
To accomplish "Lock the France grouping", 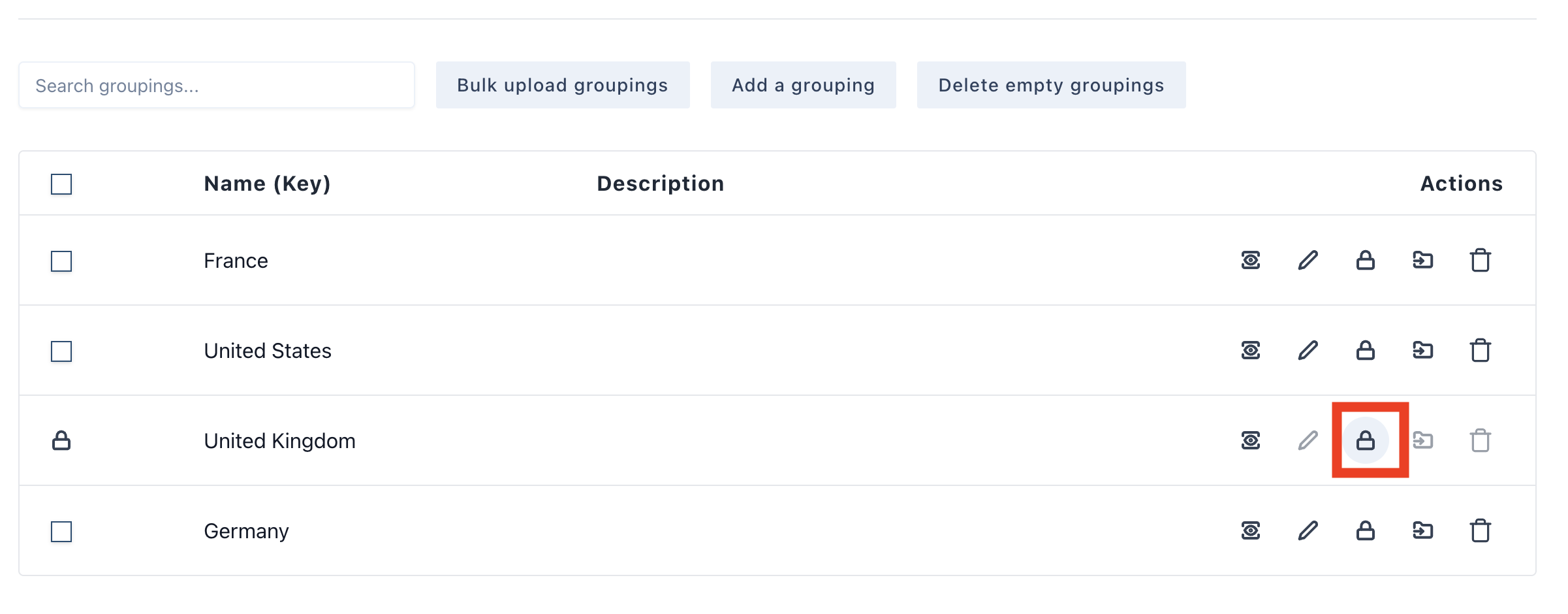I will [1365, 260].
